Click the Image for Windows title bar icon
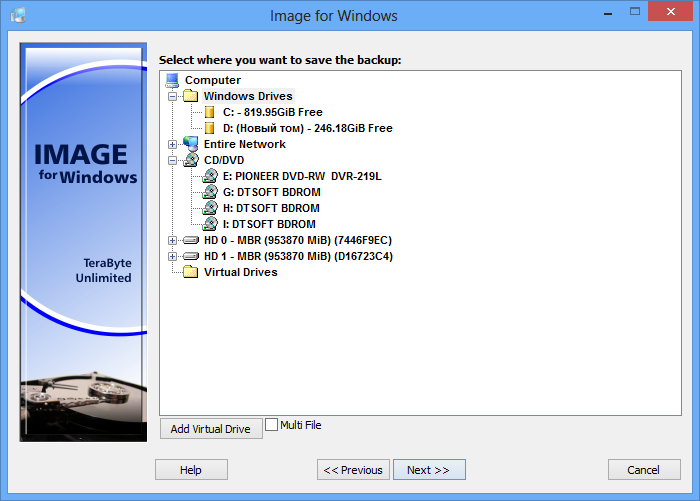Image resolution: width=700 pixels, height=501 pixels. 18,15
